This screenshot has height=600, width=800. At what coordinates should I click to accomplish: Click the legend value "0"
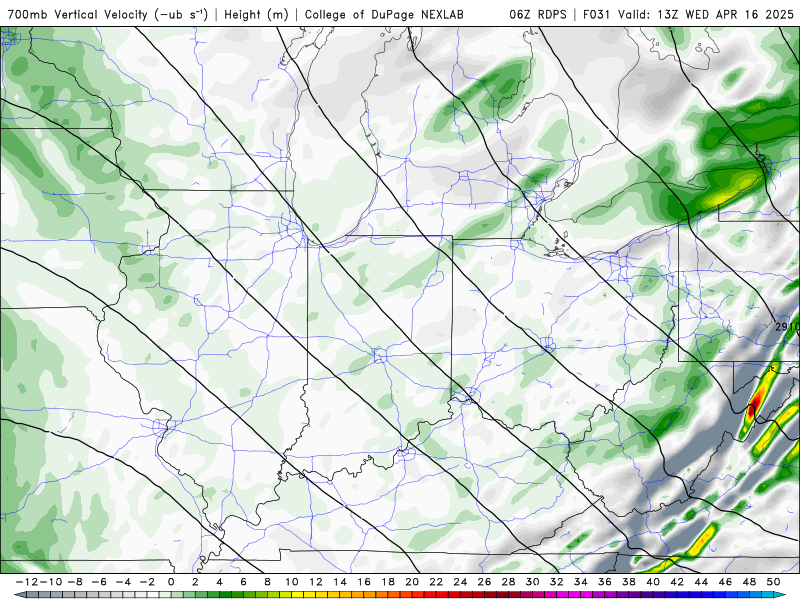point(171,582)
